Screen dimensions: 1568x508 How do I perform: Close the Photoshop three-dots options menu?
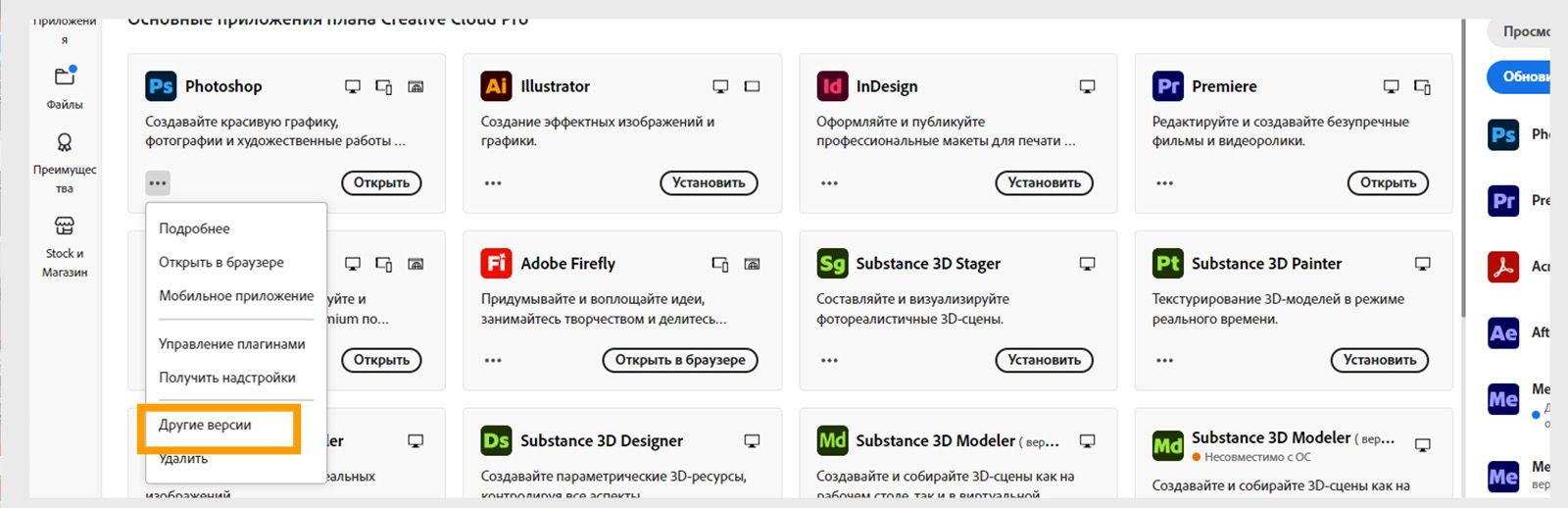[x=158, y=182]
